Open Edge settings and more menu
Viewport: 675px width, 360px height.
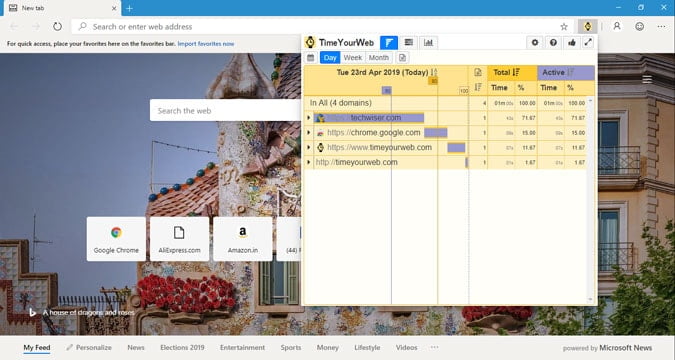tap(662, 27)
